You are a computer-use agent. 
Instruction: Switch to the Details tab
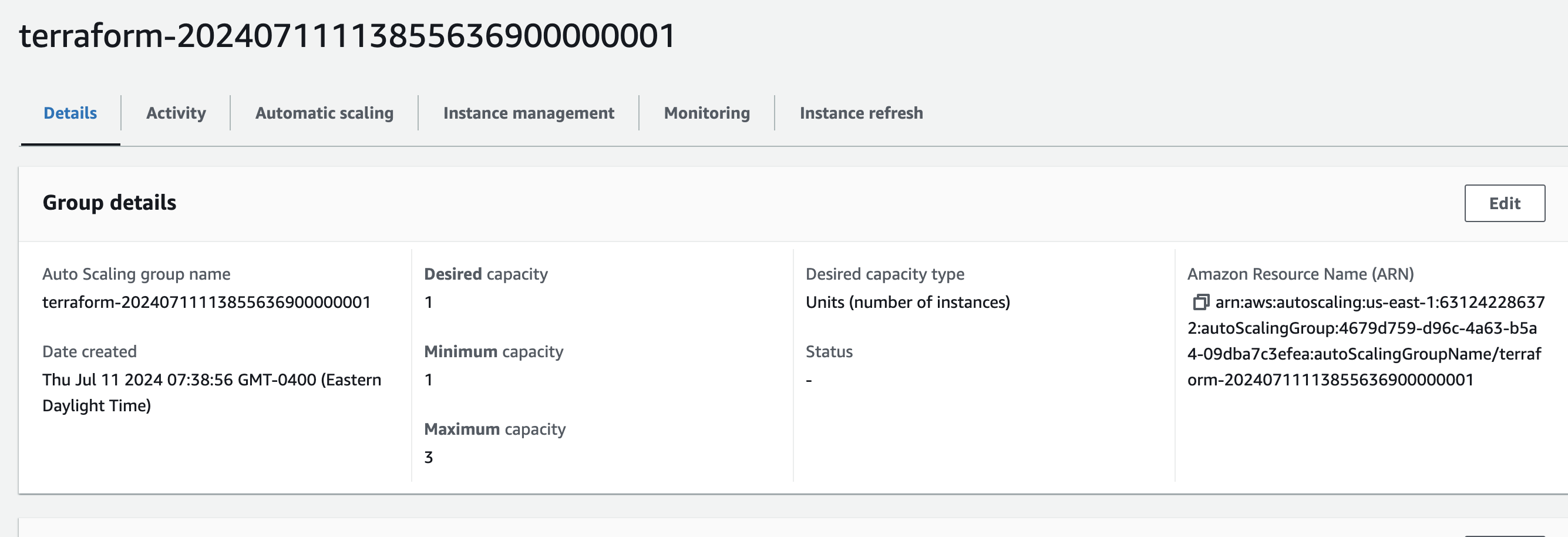click(70, 113)
